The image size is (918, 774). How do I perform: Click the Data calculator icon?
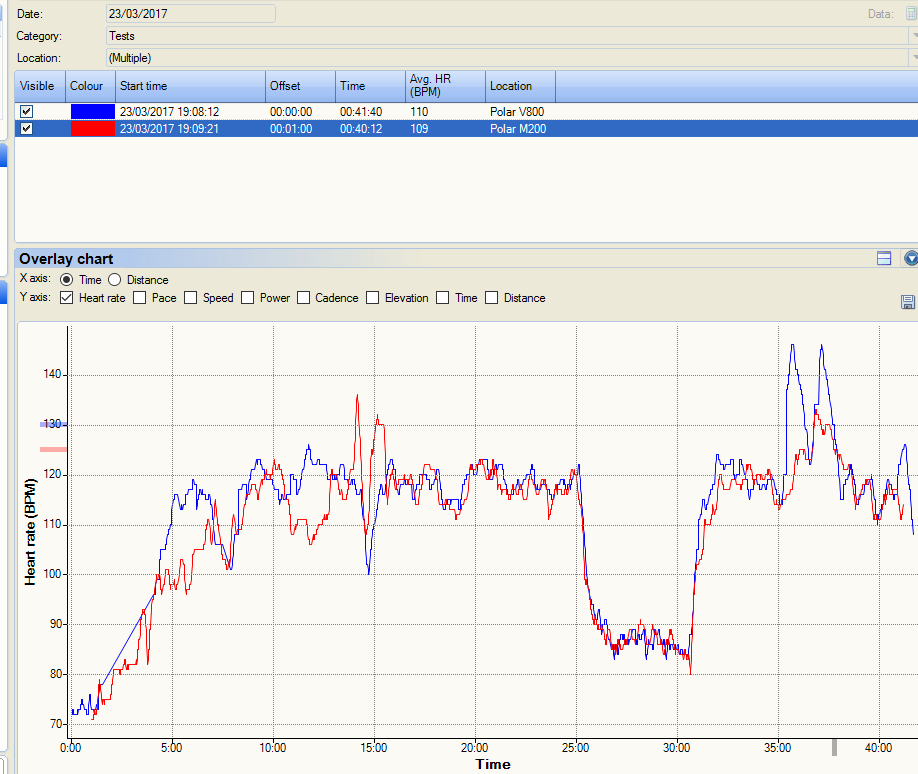point(912,14)
